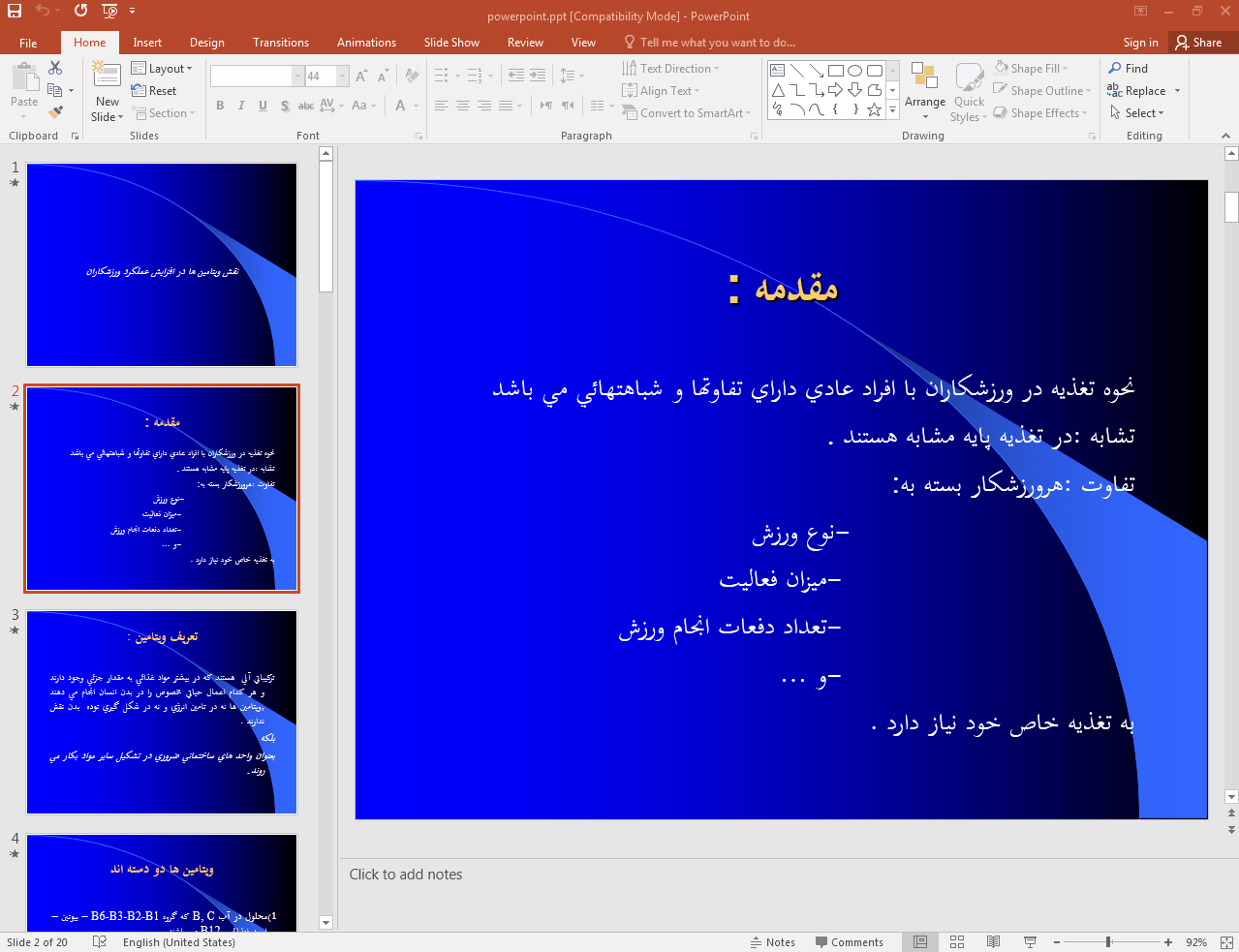
Task: Choose the right arrow shape in the gallery
Action: 835,90
